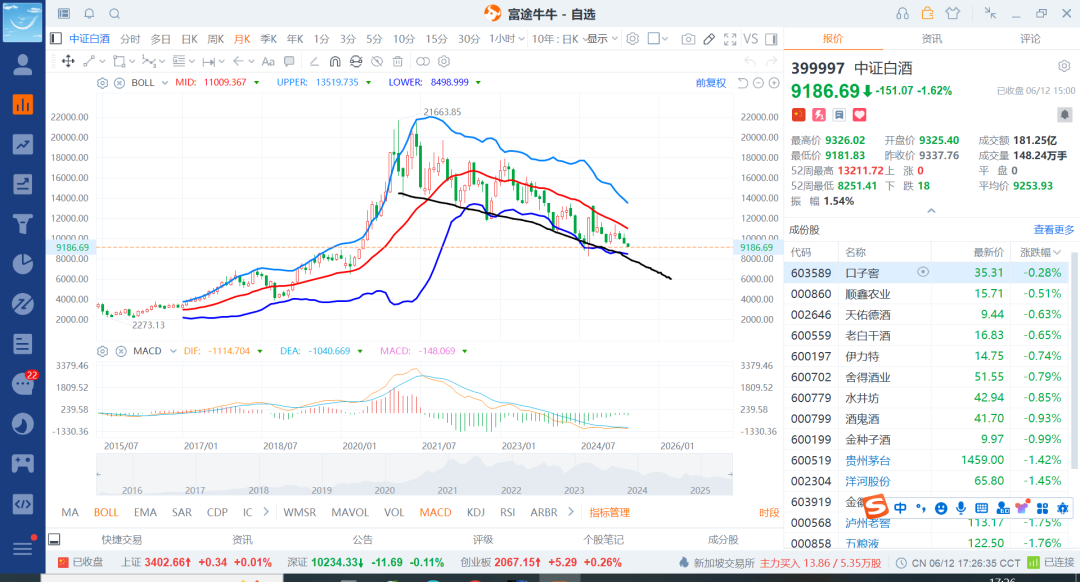Delete drawings with trash icon
The height and width of the screenshot is (582, 1080).
pos(397,61)
